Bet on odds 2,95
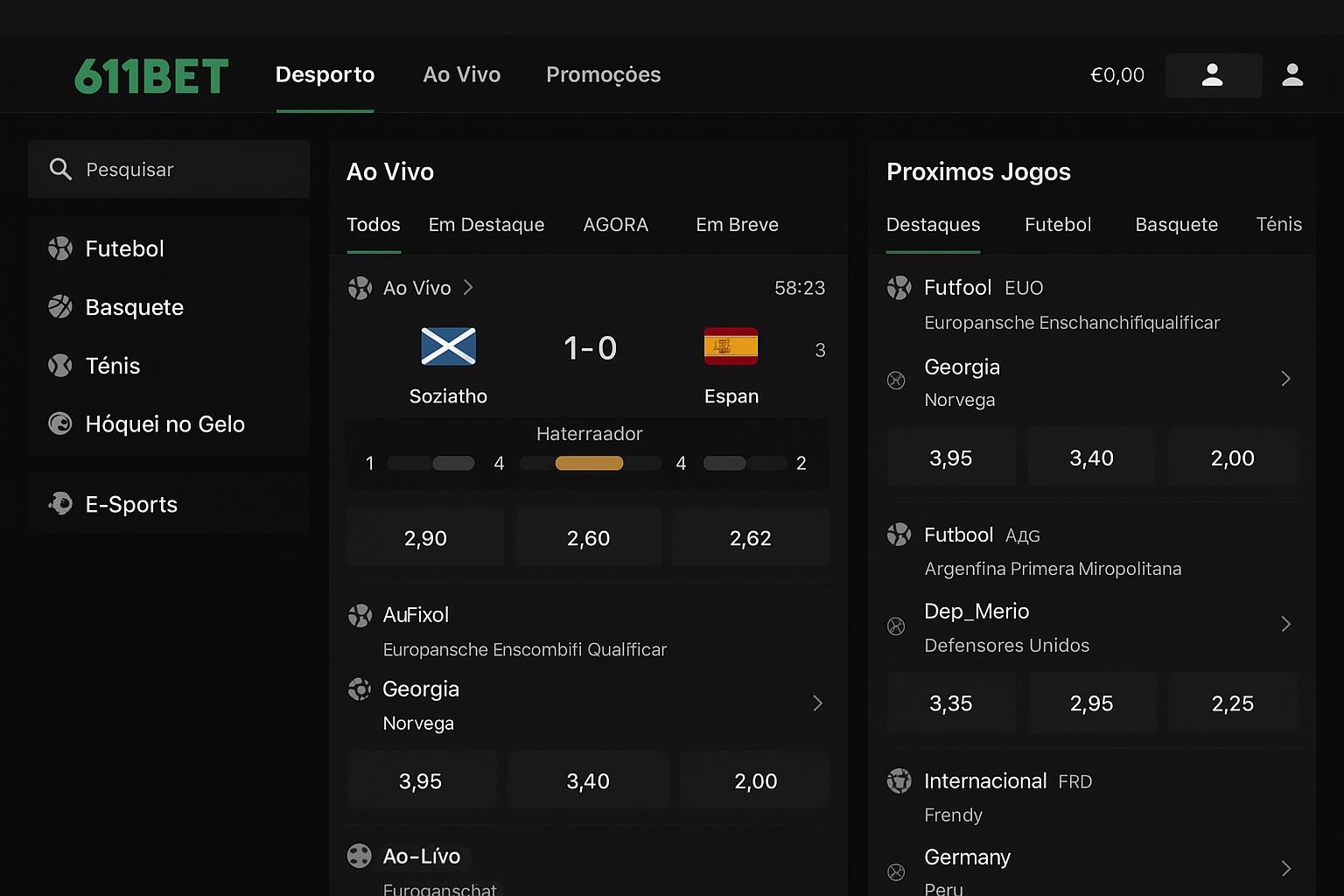This screenshot has width=1344, height=896. 1092,703
